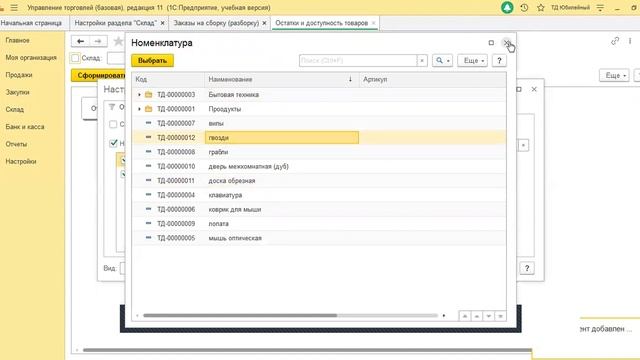This screenshot has width=640, height=360.
Task: Click the ? help button in settings dialog
Action: [527, 268]
